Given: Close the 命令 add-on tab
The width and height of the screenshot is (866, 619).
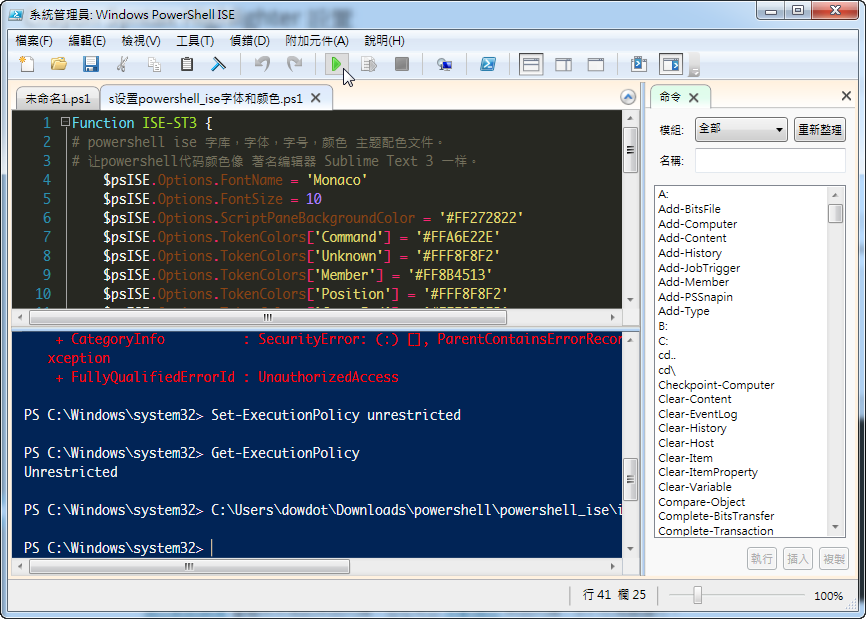Looking at the screenshot, I should click(694, 98).
